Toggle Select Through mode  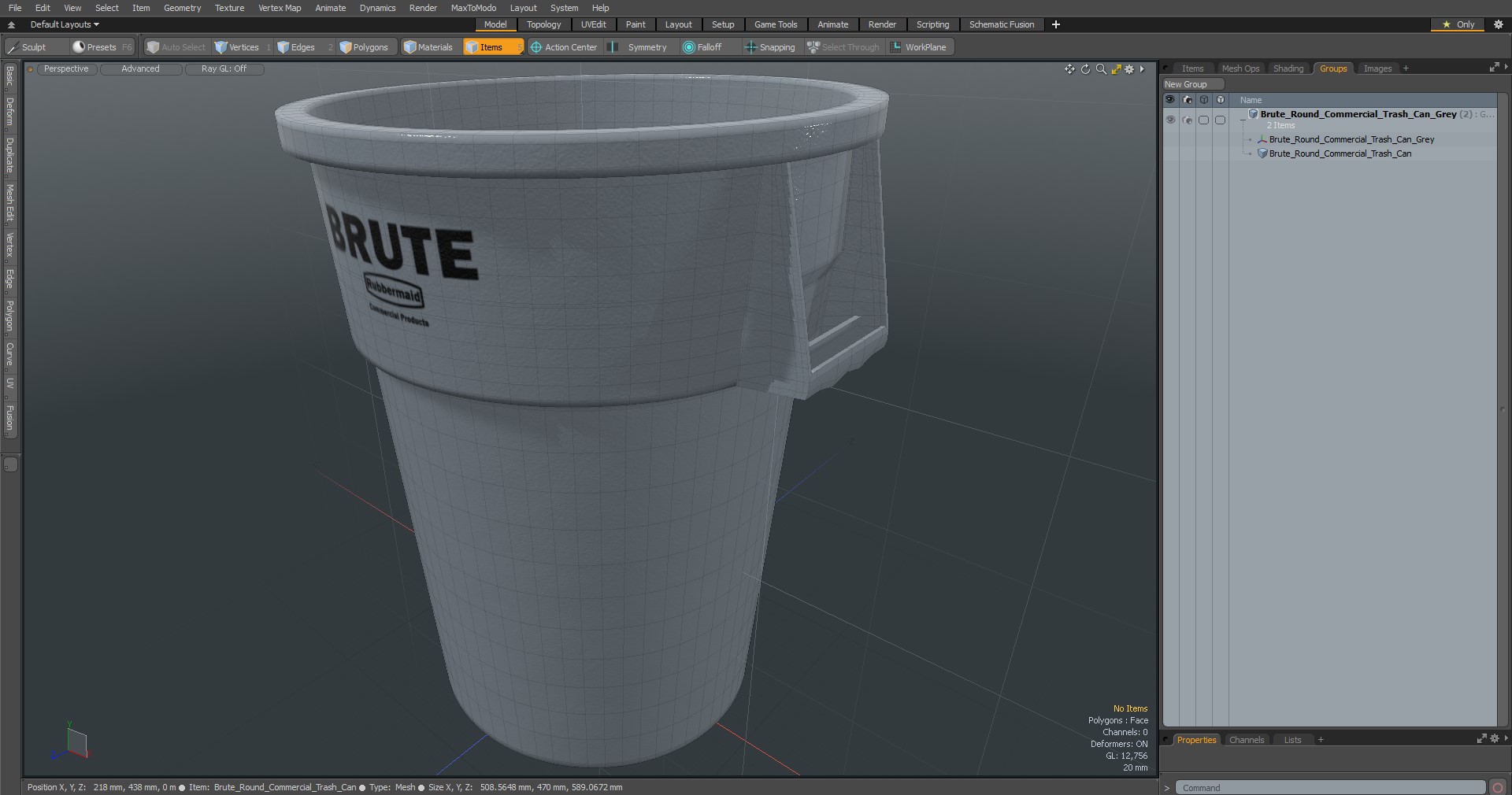pyautogui.click(x=843, y=47)
